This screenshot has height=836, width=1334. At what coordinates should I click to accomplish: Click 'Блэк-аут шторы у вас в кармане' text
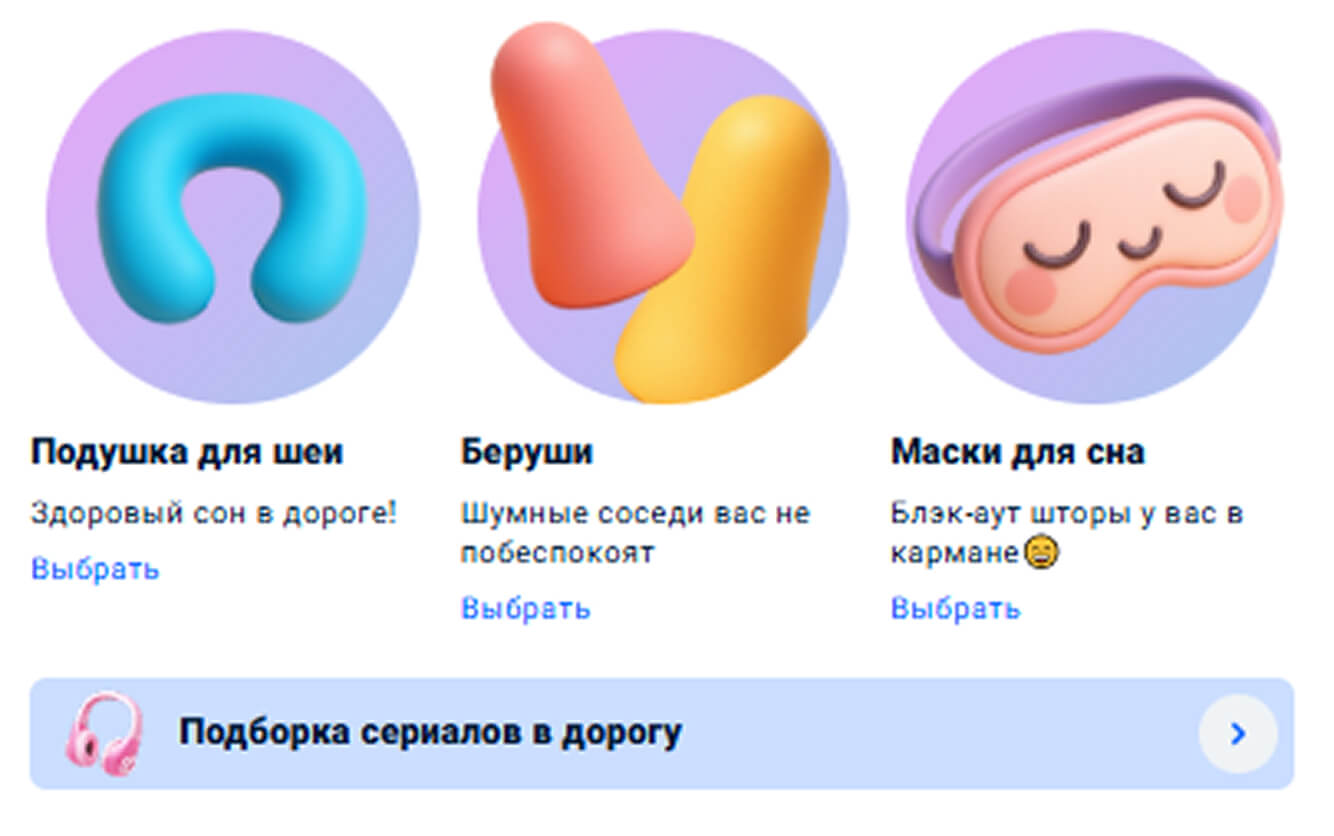pyautogui.click(x=1066, y=533)
